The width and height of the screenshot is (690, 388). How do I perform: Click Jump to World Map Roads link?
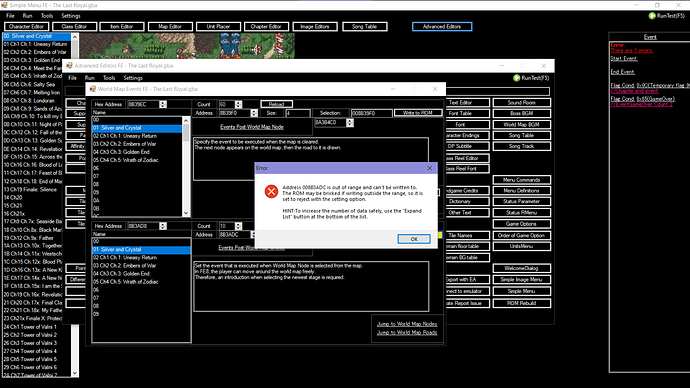[x=407, y=333]
